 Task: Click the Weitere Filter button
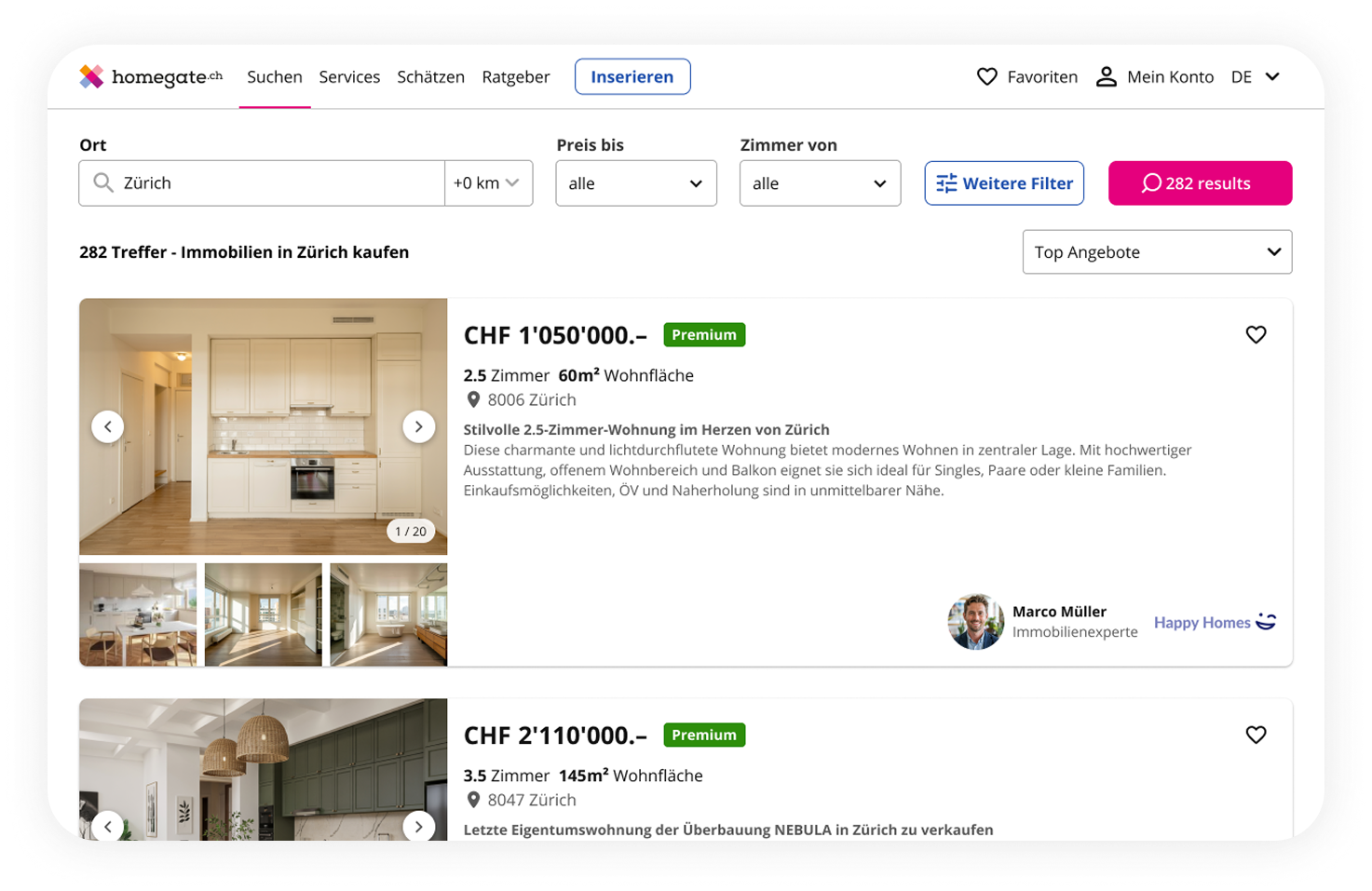tap(1004, 183)
